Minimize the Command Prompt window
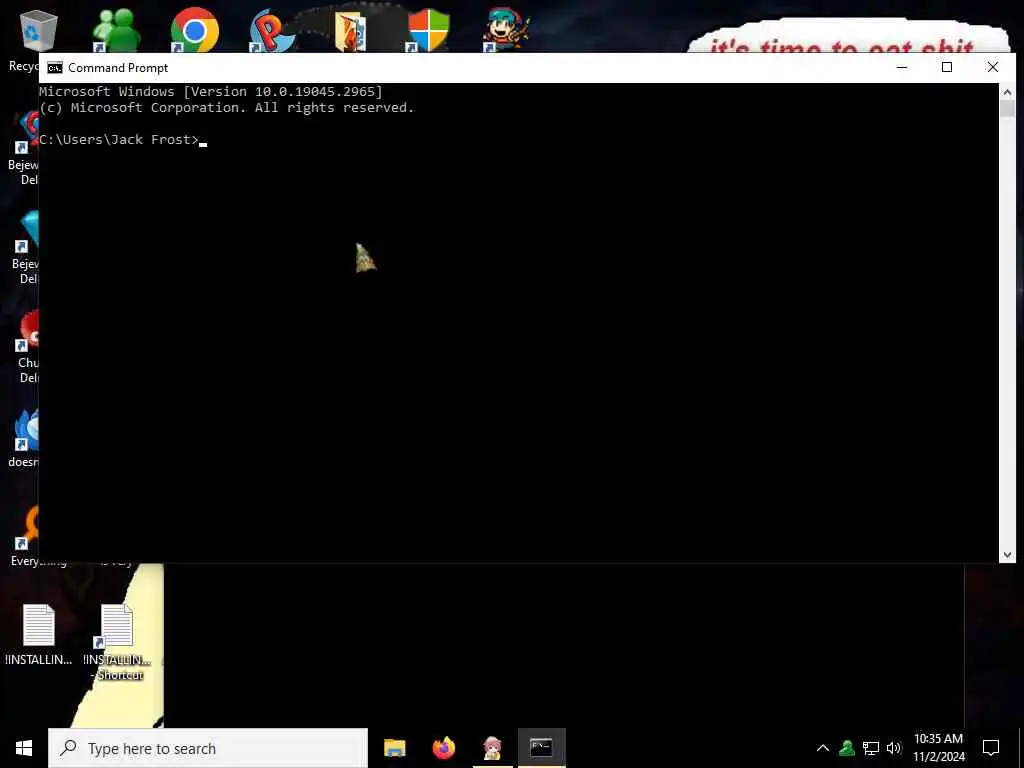1024x768 pixels. click(902, 67)
